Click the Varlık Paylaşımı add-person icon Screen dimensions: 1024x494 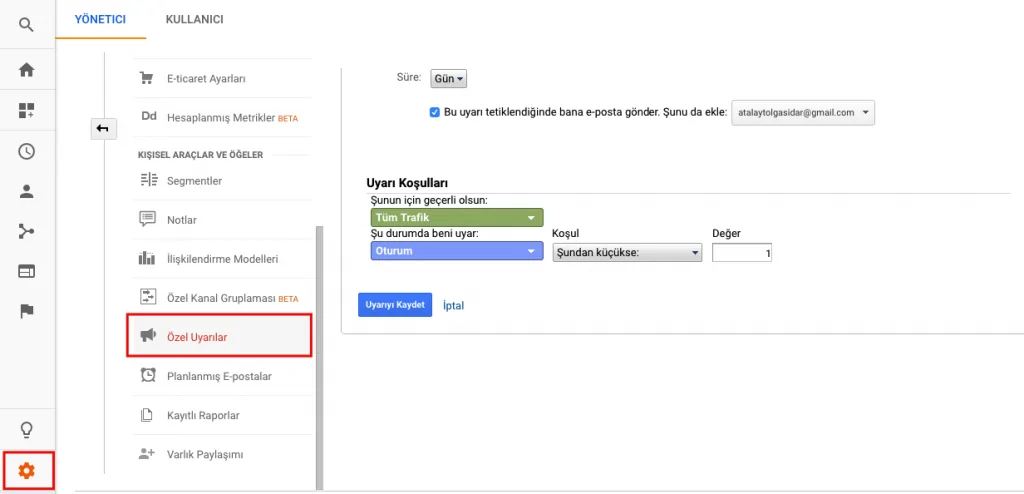click(x=147, y=453)
